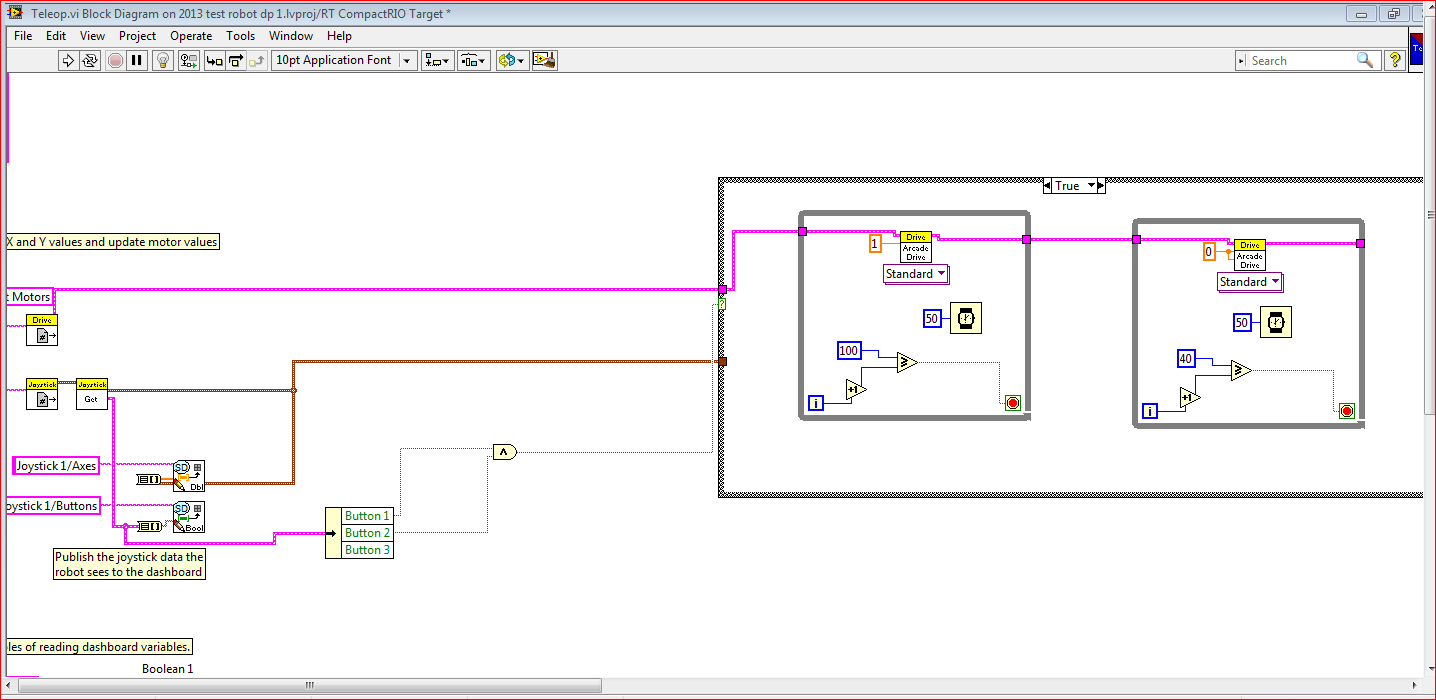This screenshot has width=1436, height=700.
Task: Click the Run arrow toolbar button
Action: 68,60
